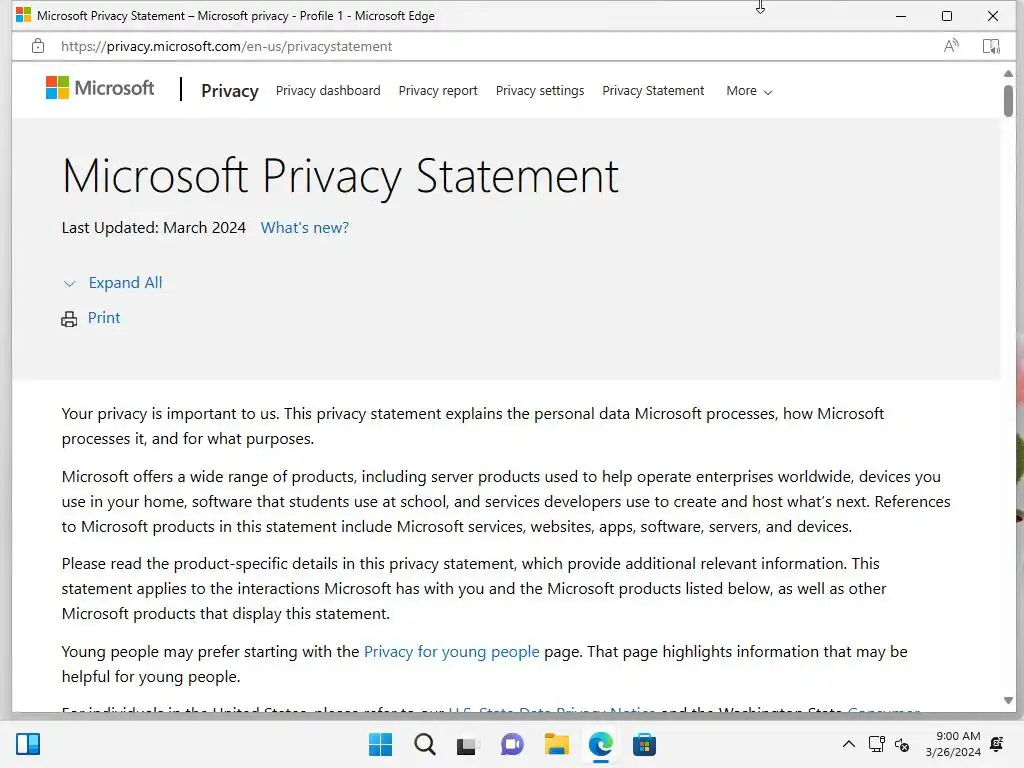Open the Privacy report nav item
Viewport: 1024px width, 768px height.
click(x=438, y=91)
